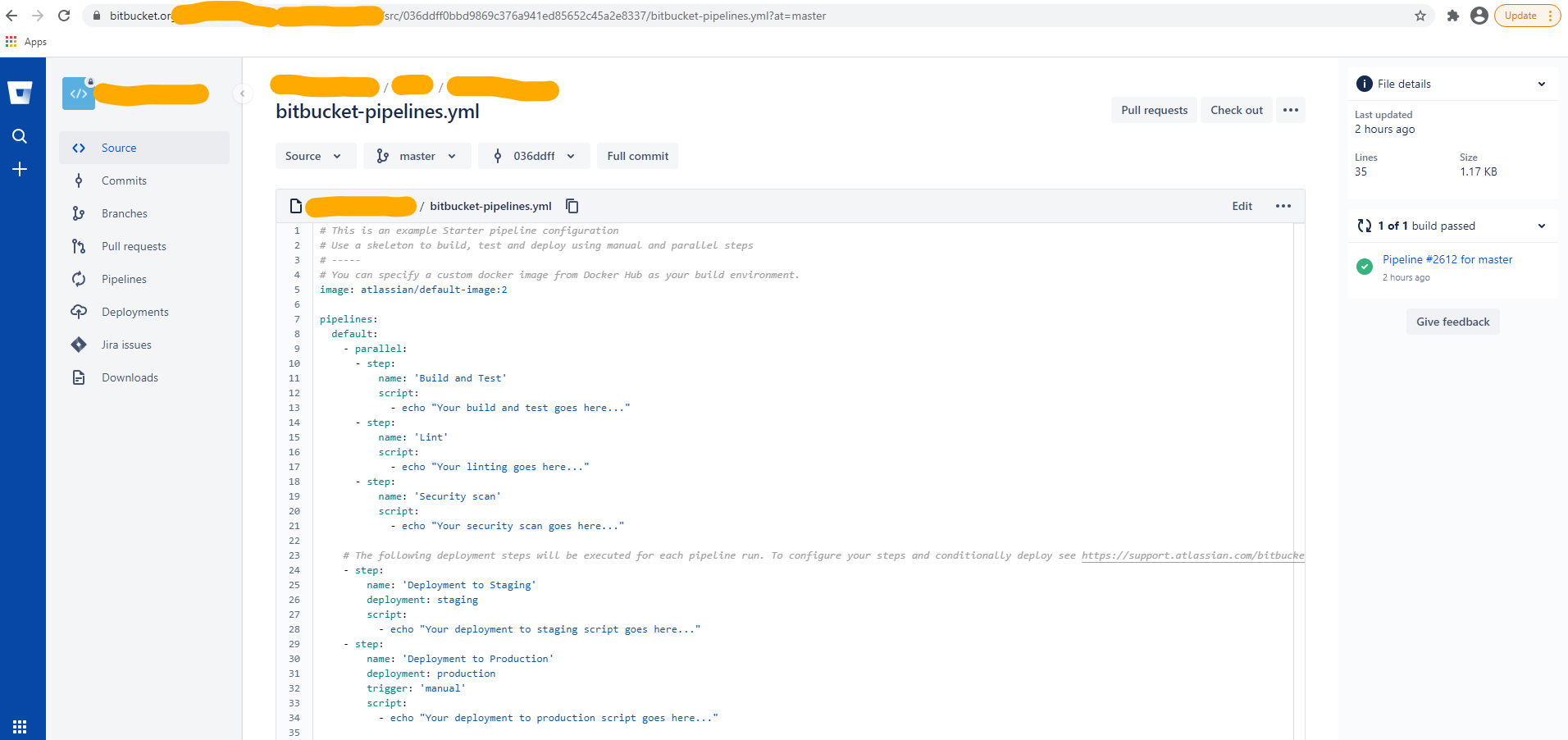
Task: Click the green build passed check icon
Action: pos(1365,267)
